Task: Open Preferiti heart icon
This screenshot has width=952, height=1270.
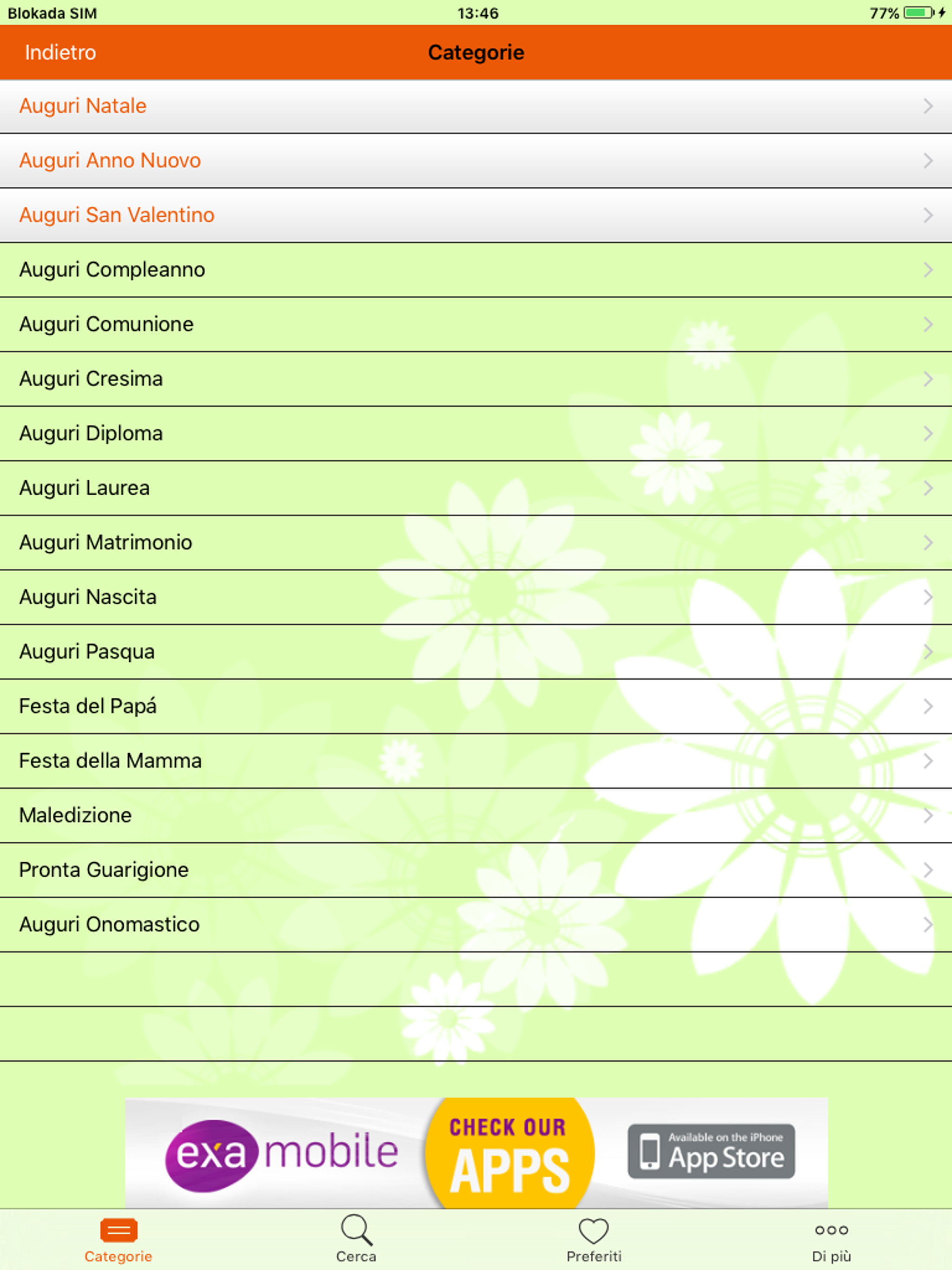Action: coord(593,1230)
